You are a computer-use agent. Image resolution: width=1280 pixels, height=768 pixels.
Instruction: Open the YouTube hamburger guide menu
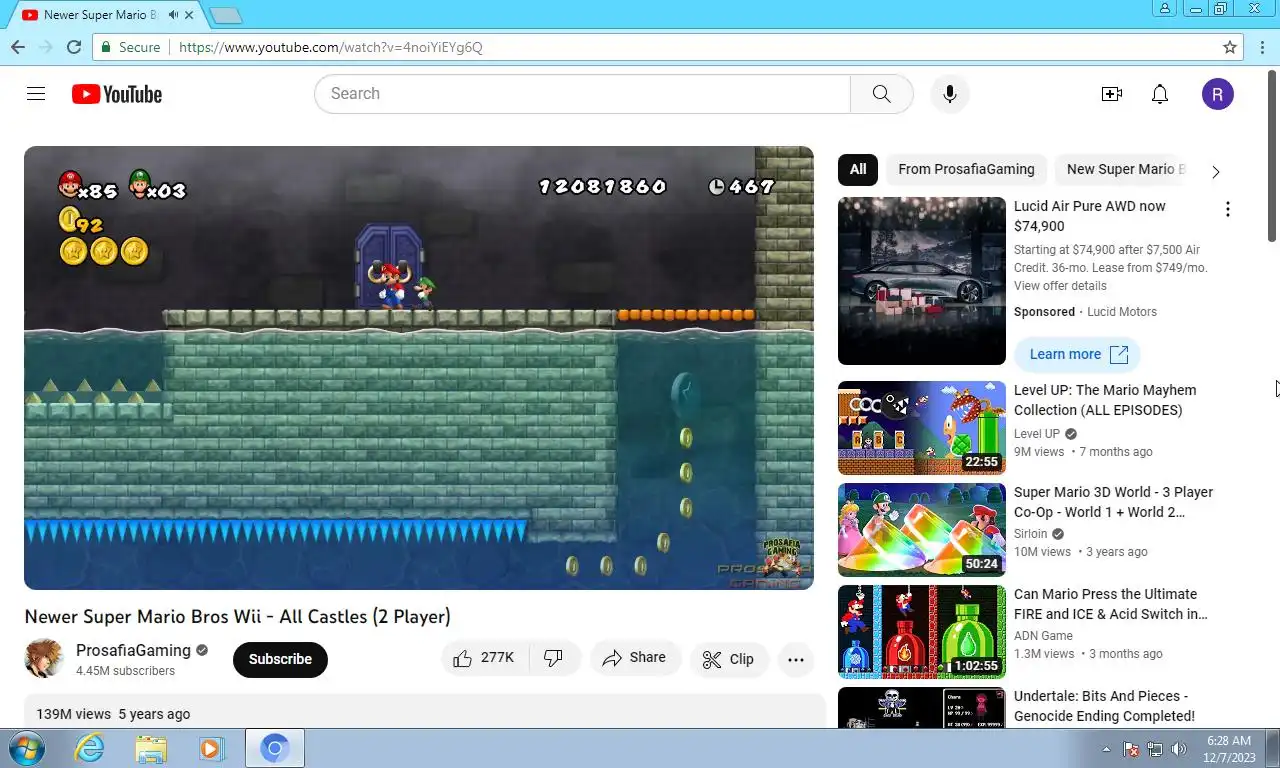click(x=36, y=94)
